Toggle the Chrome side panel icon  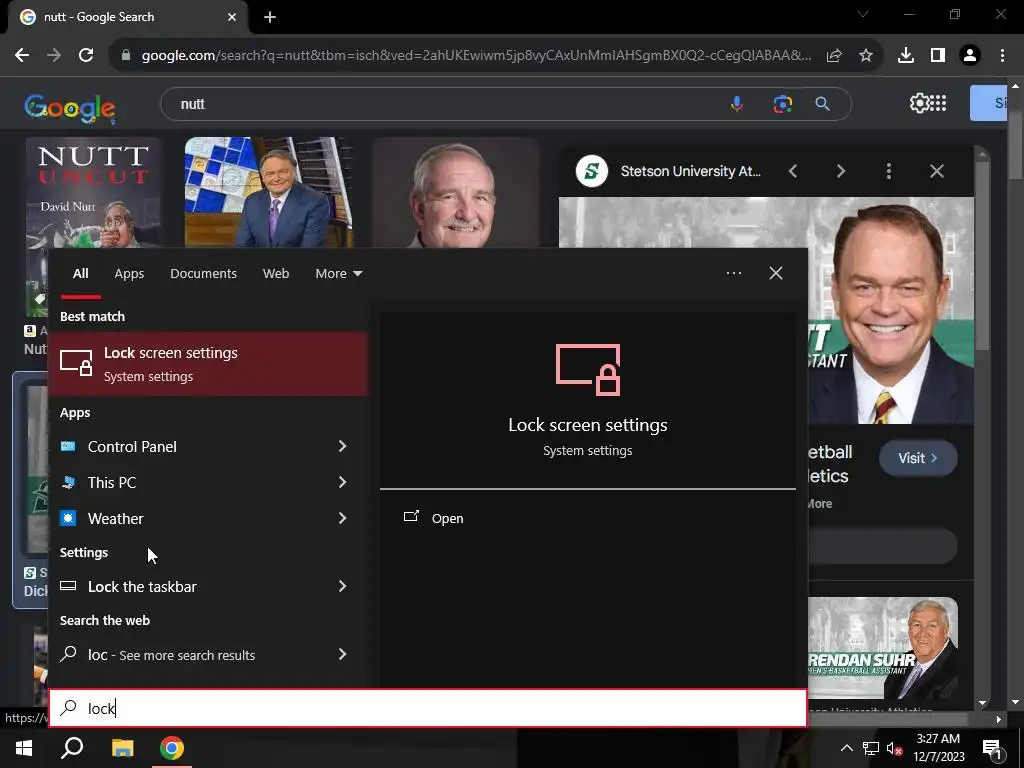(x=938, y=56)
